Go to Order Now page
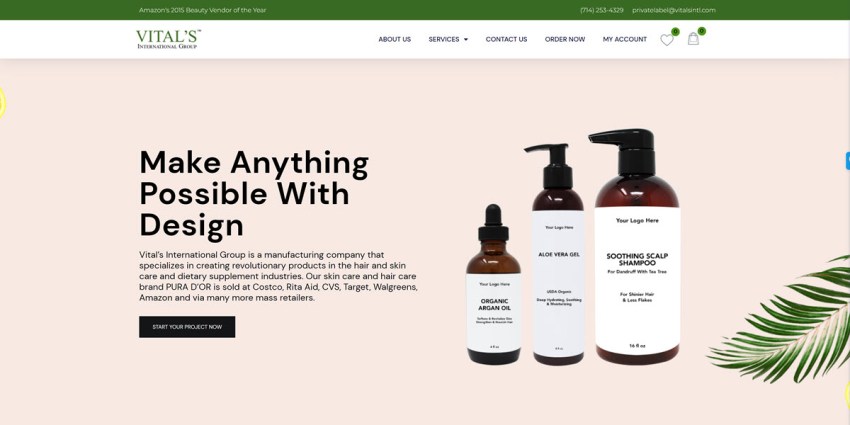The width and height of the screenshot is (850, 425). 565,40
